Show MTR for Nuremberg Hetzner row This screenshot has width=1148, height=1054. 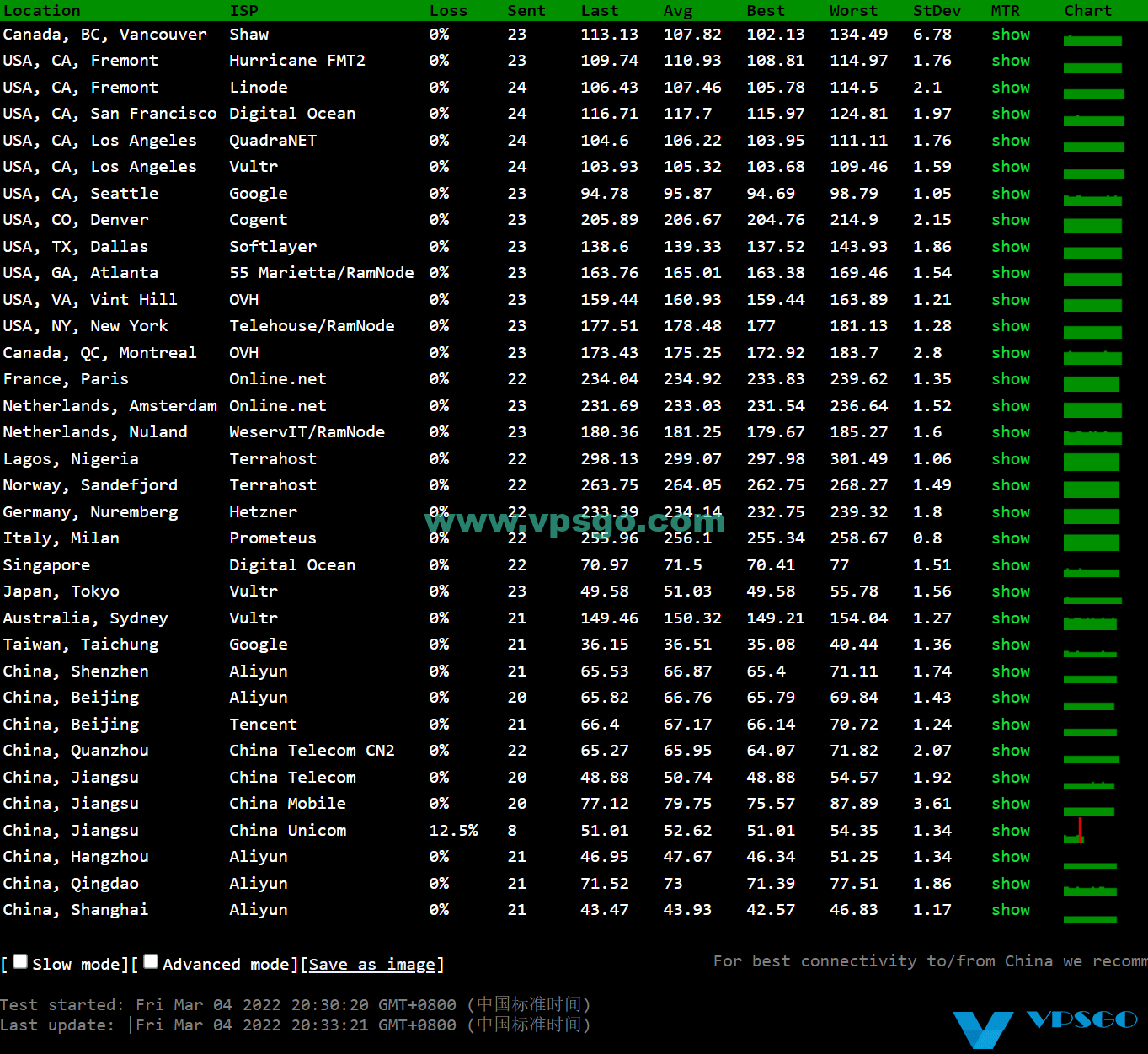(x=1011, y=512)
